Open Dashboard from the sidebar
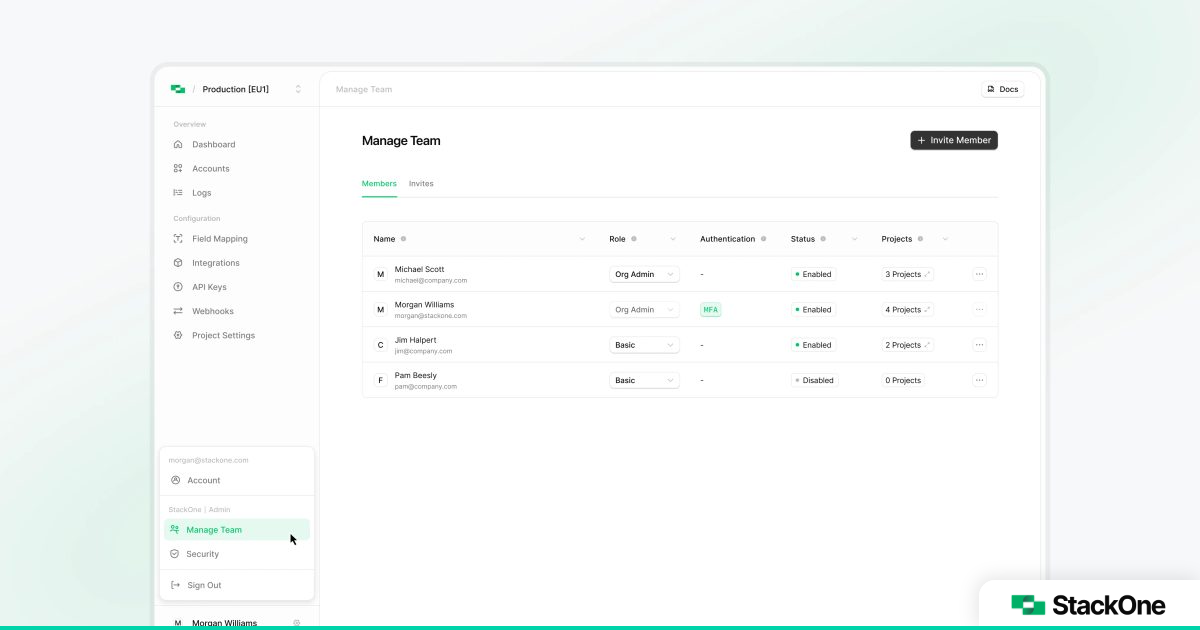Viewport: 1200px width, 630px height. [x=213, y=144]
